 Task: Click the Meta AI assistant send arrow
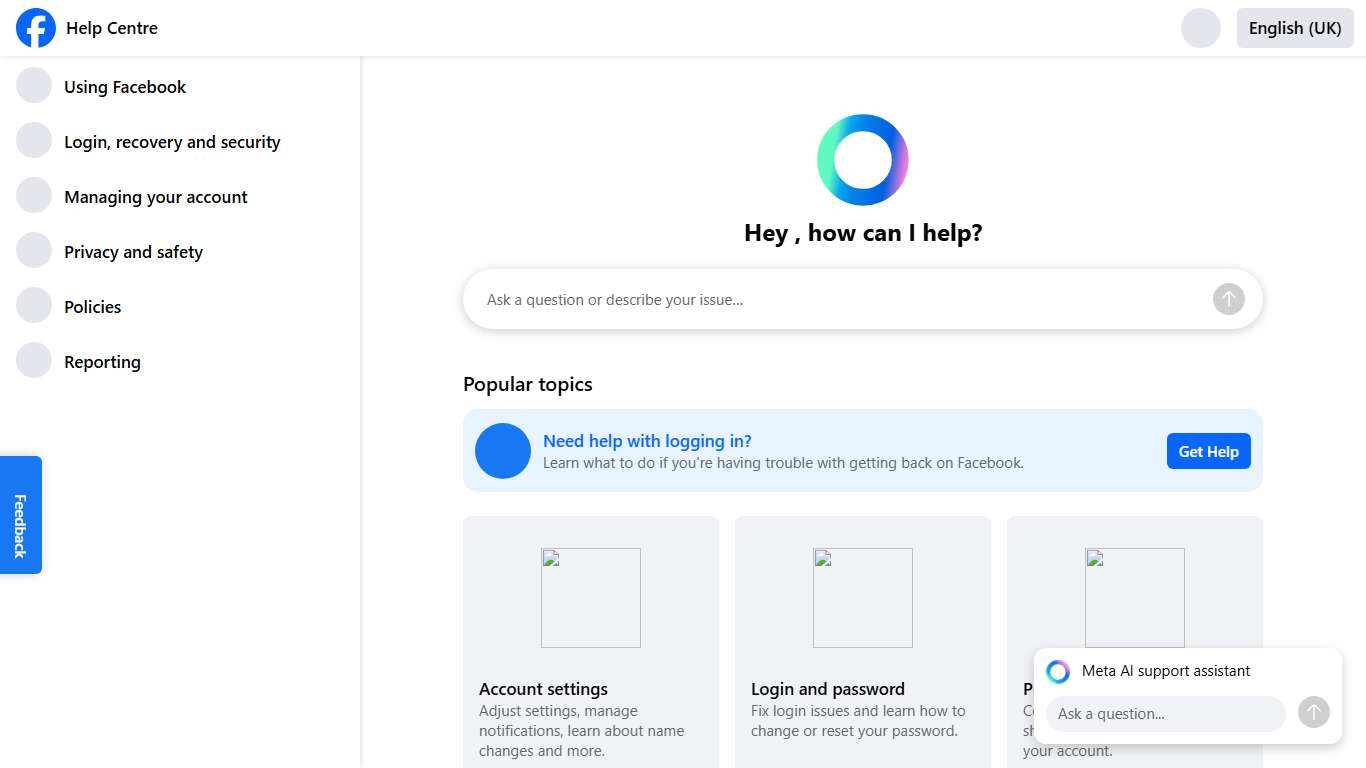click(1313, 712)
